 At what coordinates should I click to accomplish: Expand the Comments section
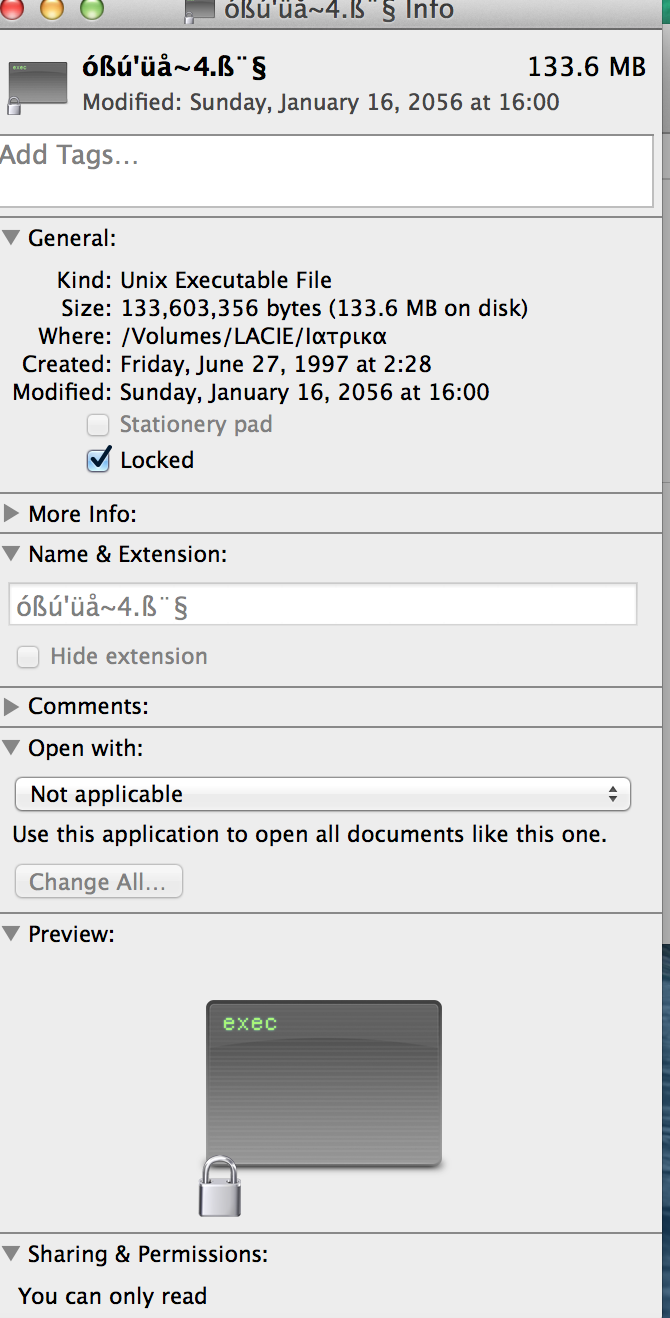coord(11,706)
